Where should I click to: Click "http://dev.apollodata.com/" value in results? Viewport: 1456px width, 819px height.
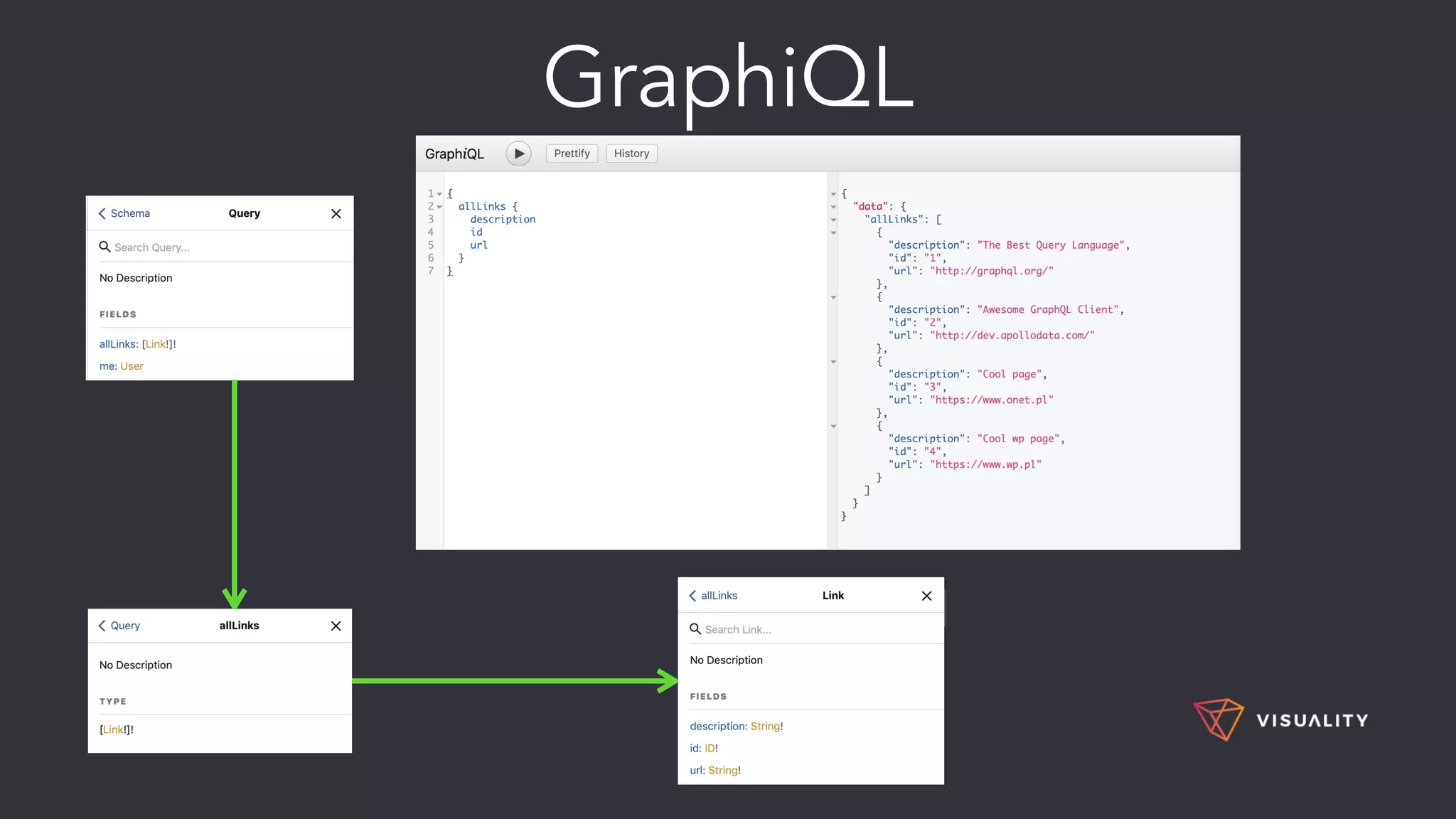point(1012,335)
